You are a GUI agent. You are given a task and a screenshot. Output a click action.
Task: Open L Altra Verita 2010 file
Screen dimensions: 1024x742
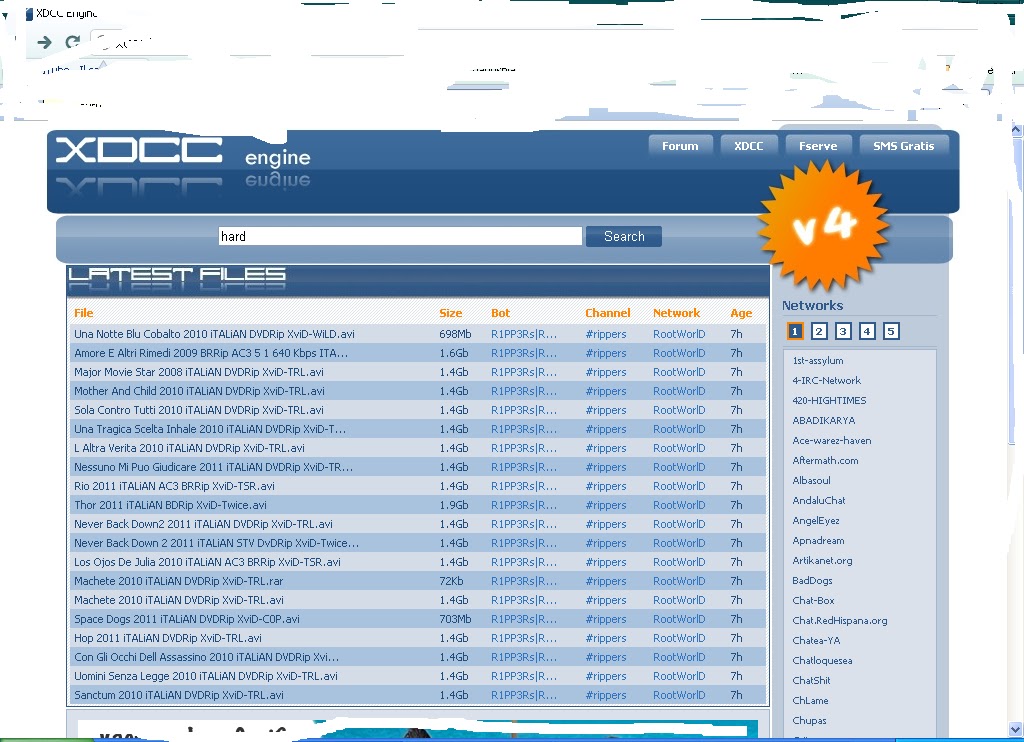189,447
